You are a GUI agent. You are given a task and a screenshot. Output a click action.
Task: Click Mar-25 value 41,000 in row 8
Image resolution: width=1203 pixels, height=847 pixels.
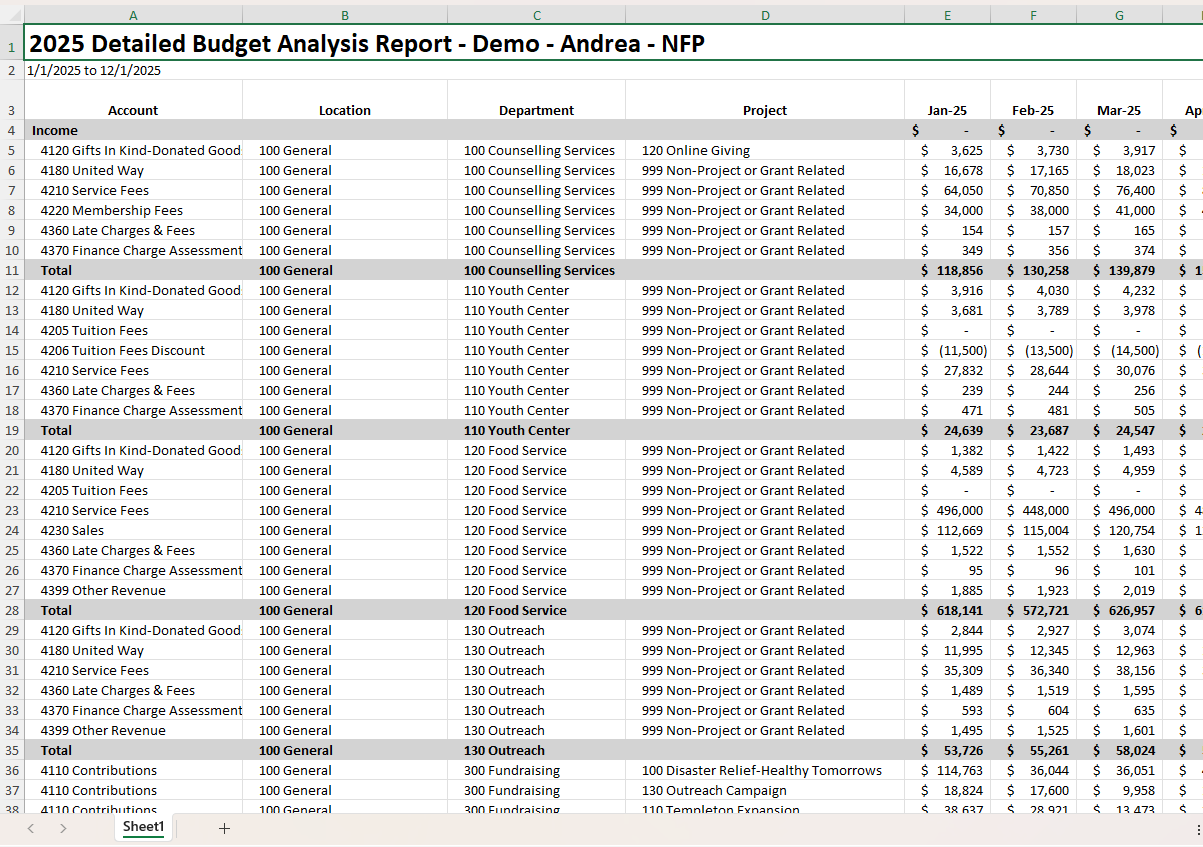(1119, 210)
